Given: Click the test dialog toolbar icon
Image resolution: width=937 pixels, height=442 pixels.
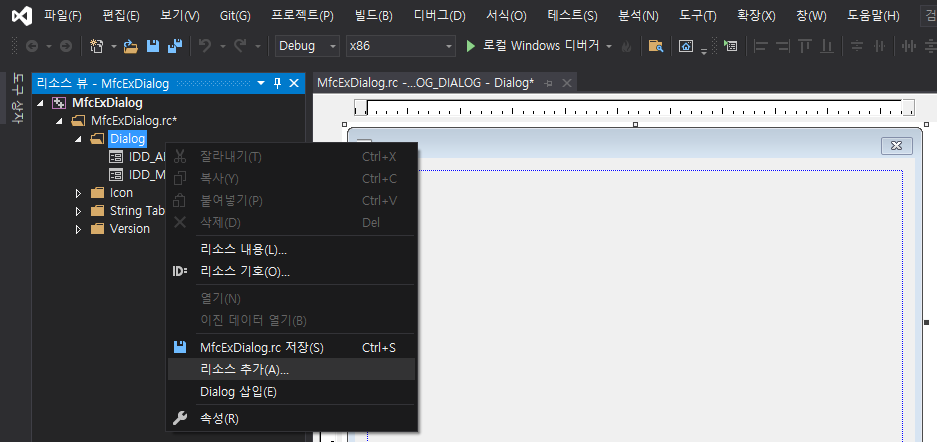Looking at the screenshot, I should click(x=730, y=46).
